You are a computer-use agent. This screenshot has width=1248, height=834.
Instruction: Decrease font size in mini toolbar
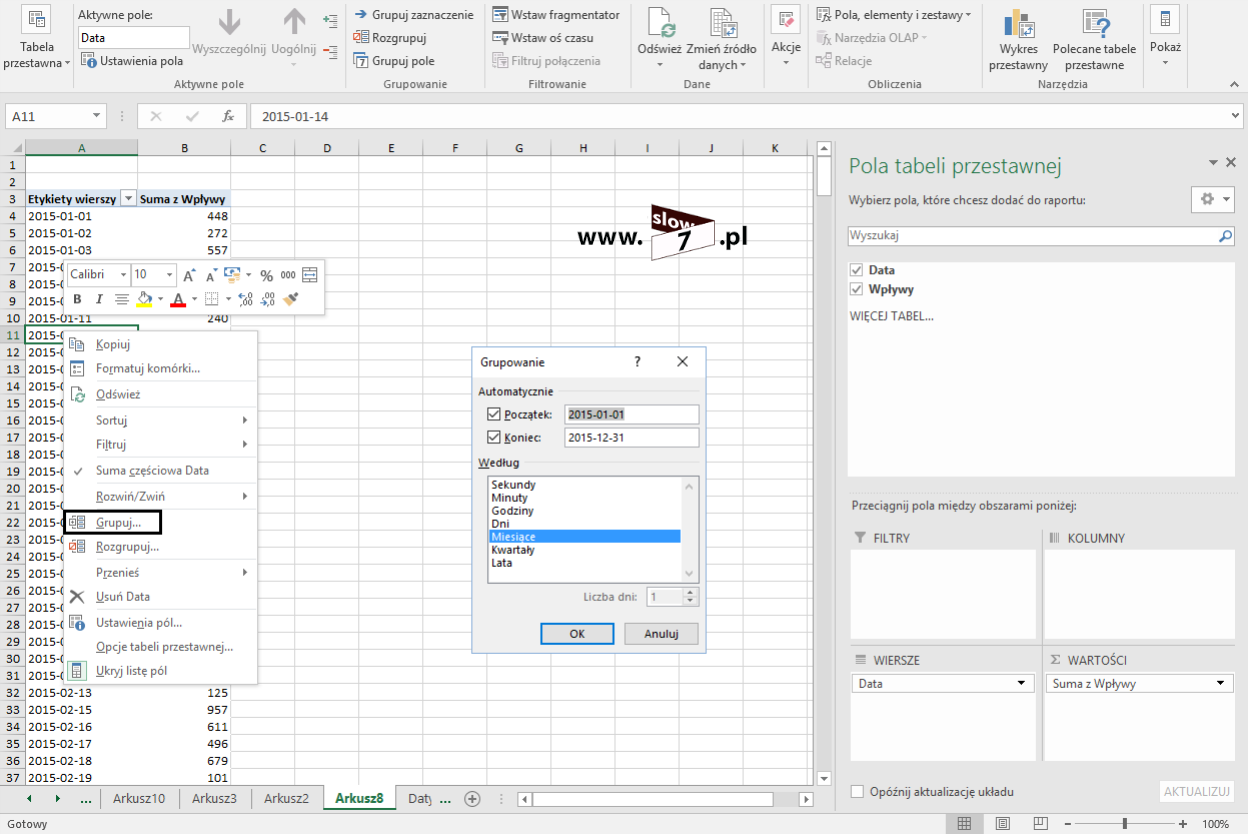pyautogui.click(x=211, y=275)
